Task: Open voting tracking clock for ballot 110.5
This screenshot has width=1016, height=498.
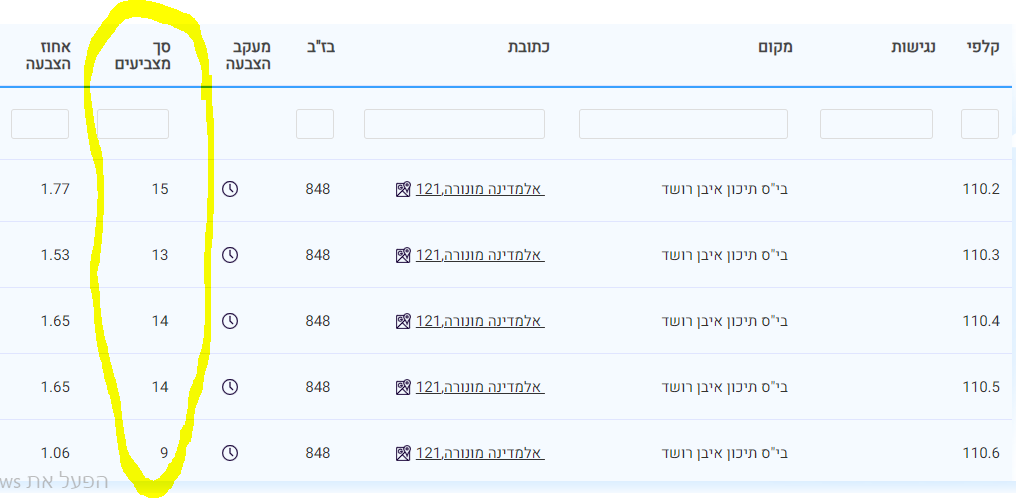Action: [x=230, y=387]
